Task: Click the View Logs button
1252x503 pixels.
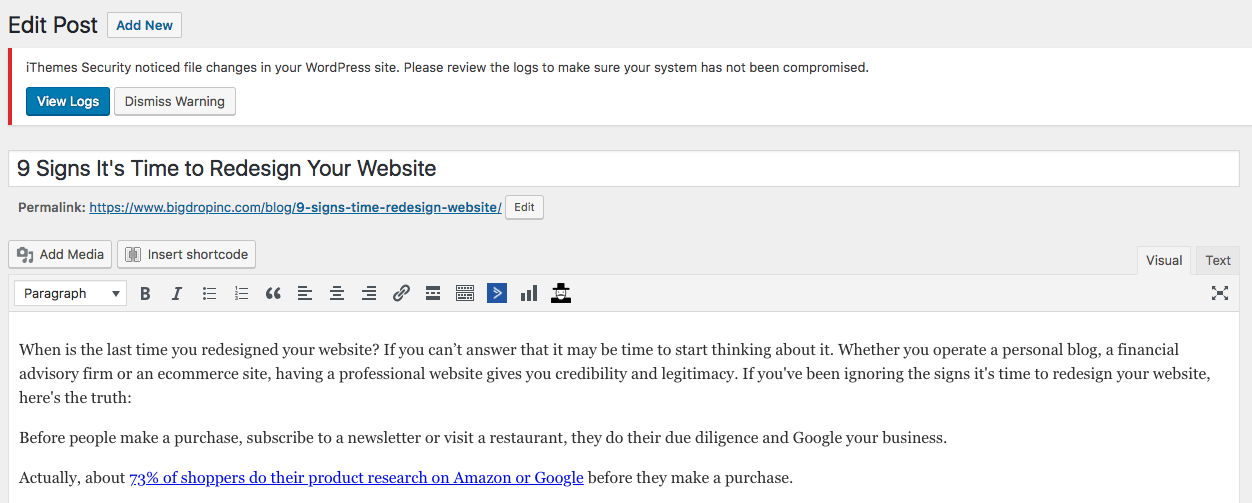Action: coord(68,101)
